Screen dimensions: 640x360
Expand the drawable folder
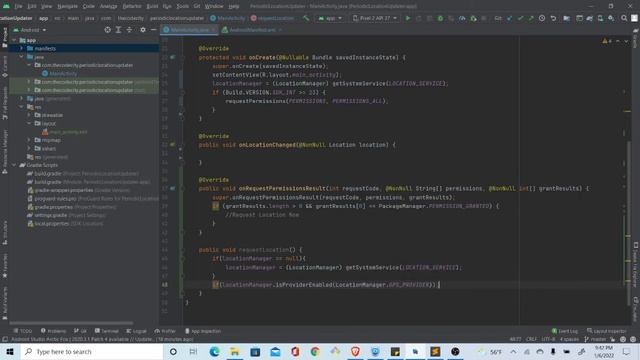29,115
